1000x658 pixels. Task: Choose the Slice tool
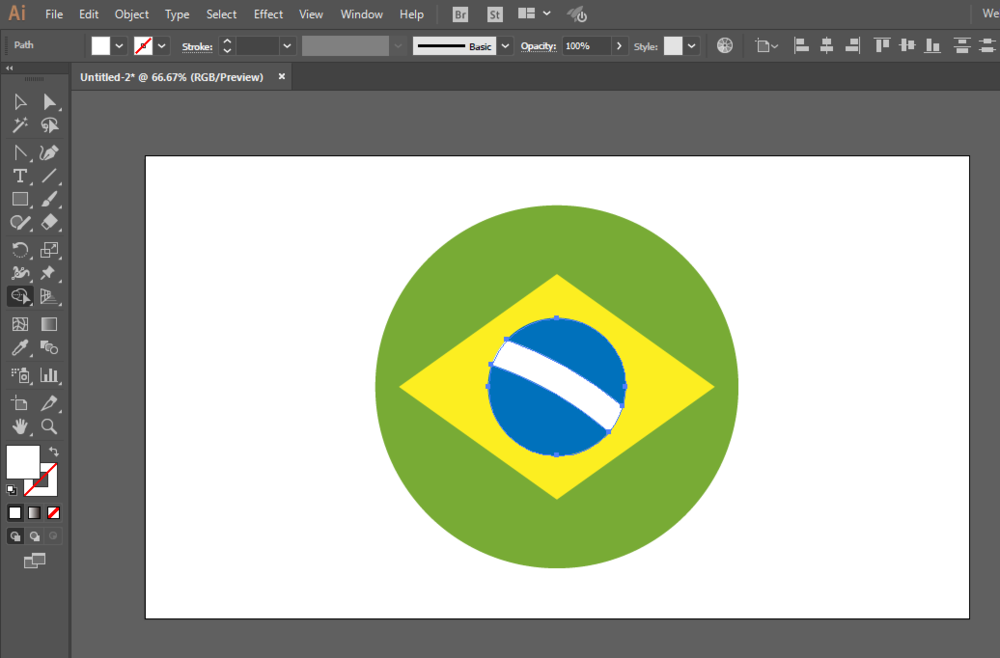(x=49, y=403)
